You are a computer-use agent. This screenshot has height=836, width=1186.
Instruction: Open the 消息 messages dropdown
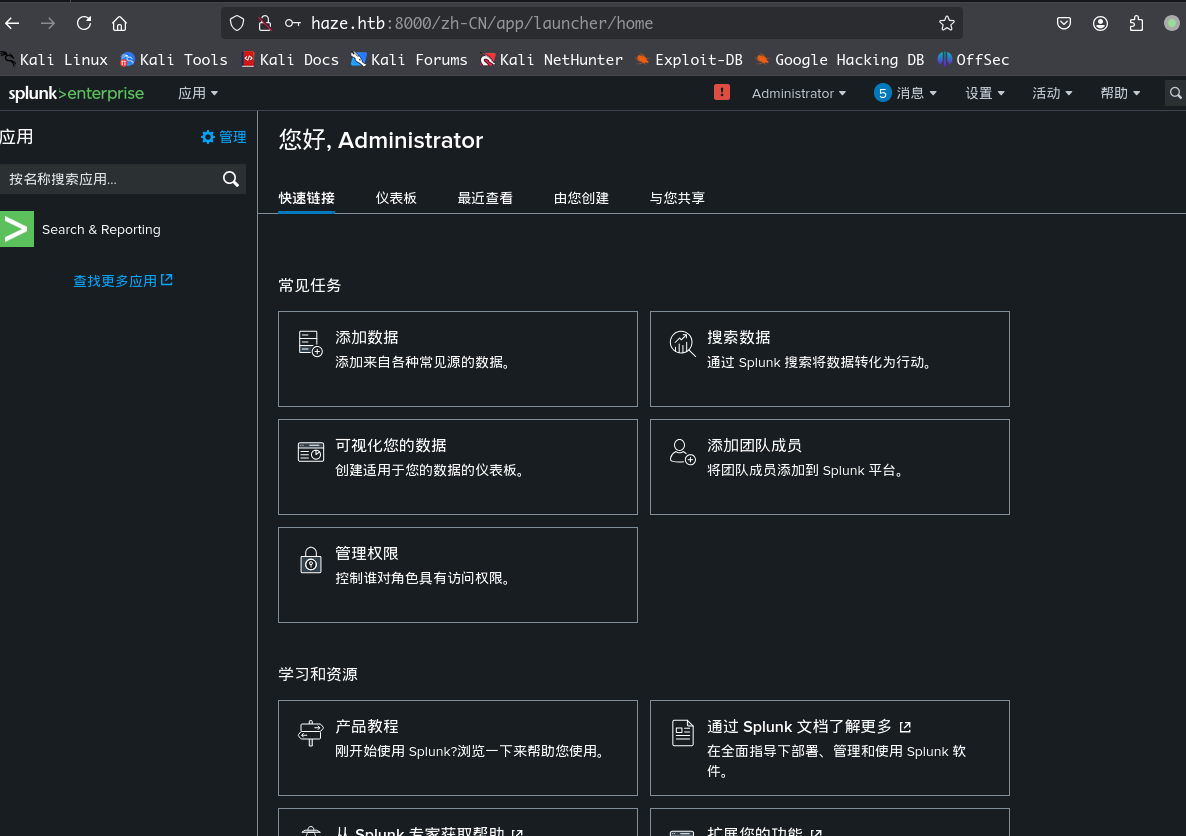pyautogui.click(x=917, y=93)
